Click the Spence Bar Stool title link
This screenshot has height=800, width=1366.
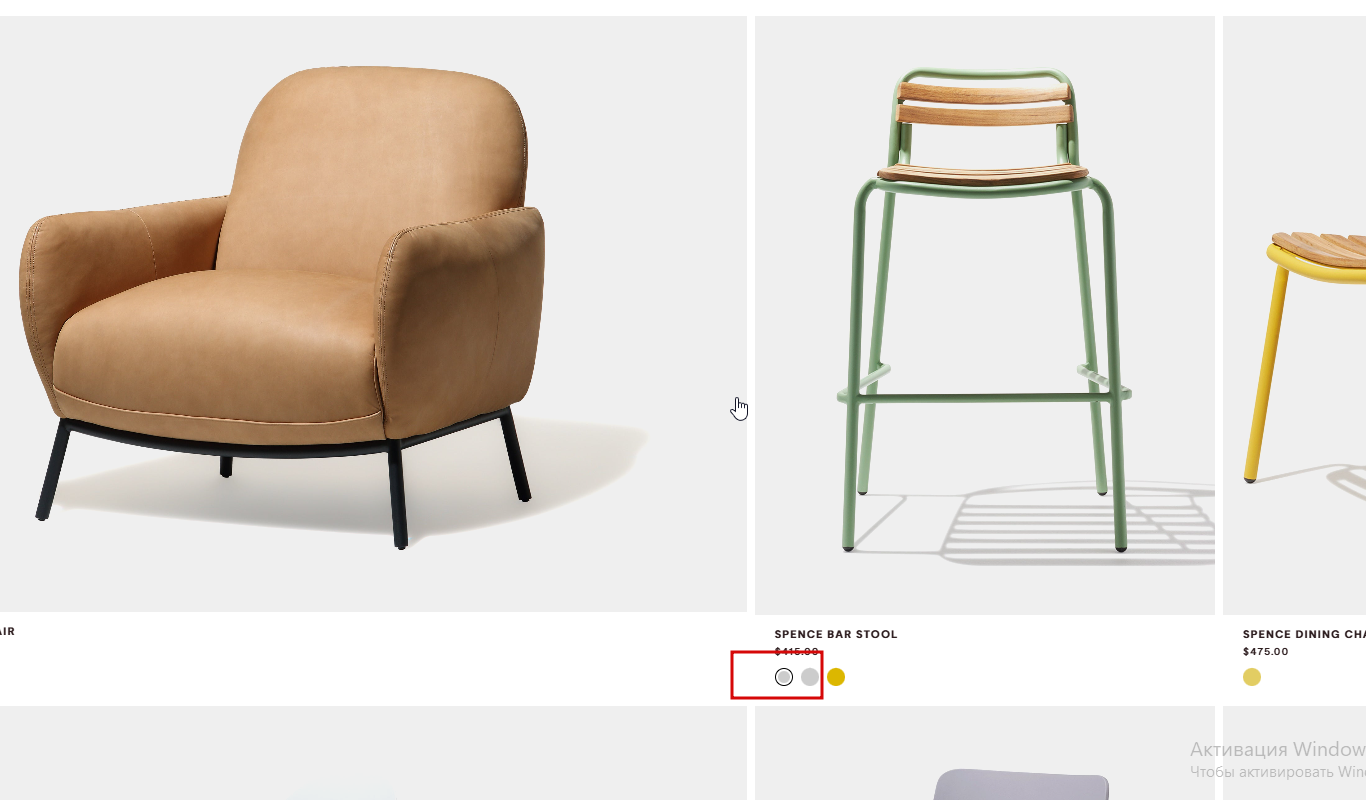(836, 634)
